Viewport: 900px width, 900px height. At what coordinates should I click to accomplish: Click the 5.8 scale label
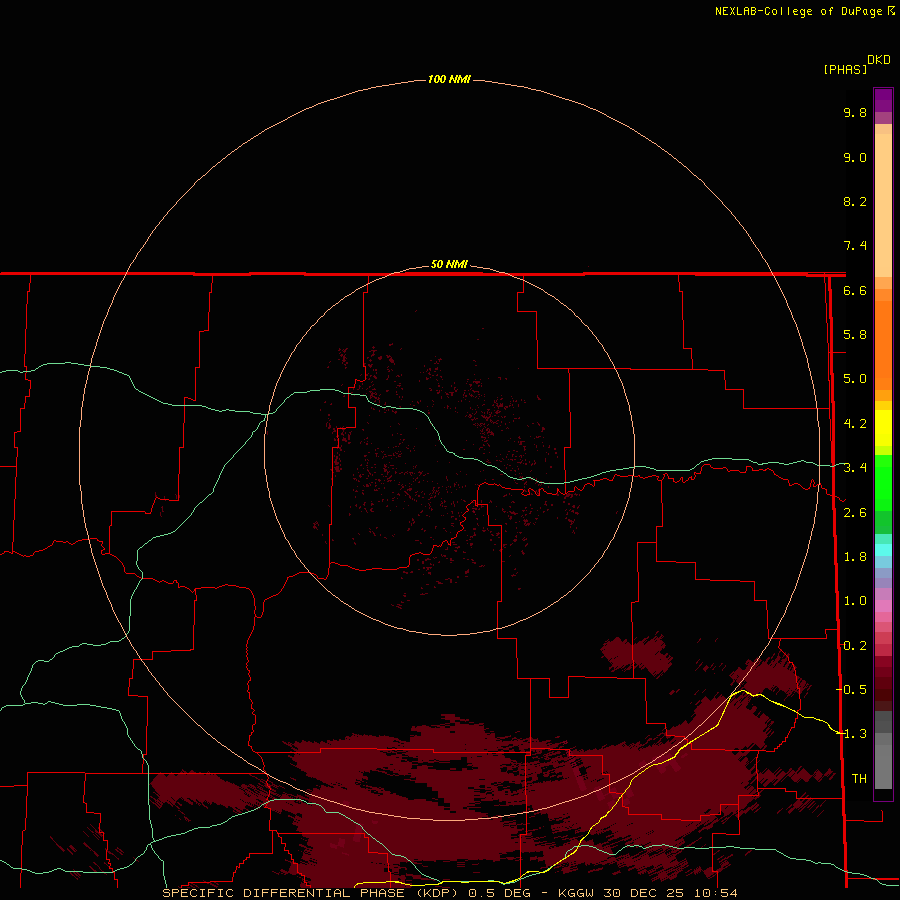[855, 335]
